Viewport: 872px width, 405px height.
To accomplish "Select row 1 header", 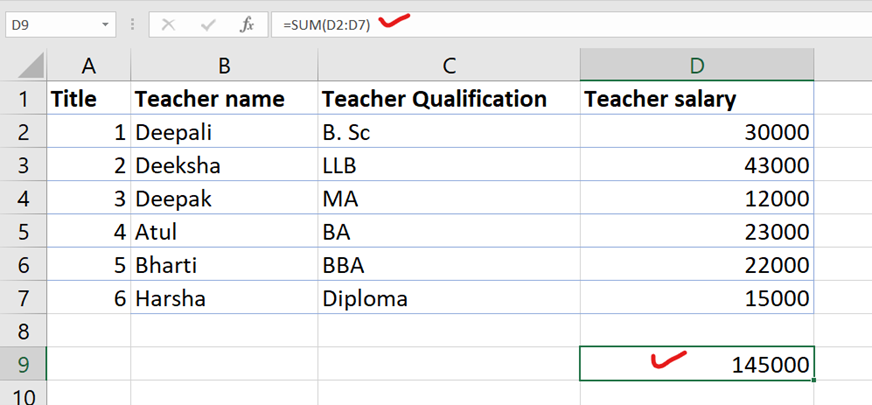I will [x=23, y=99].
